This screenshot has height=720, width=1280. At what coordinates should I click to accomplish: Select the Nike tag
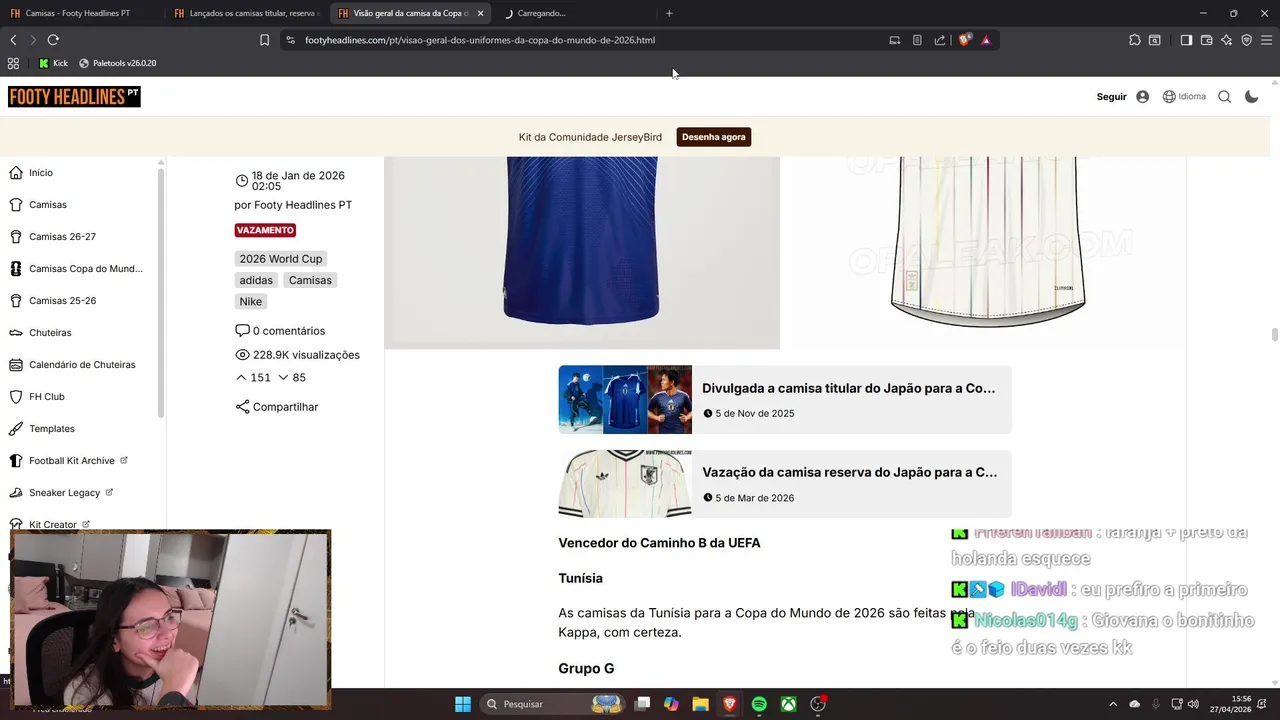pyautogui.click(x=250, y=301)
